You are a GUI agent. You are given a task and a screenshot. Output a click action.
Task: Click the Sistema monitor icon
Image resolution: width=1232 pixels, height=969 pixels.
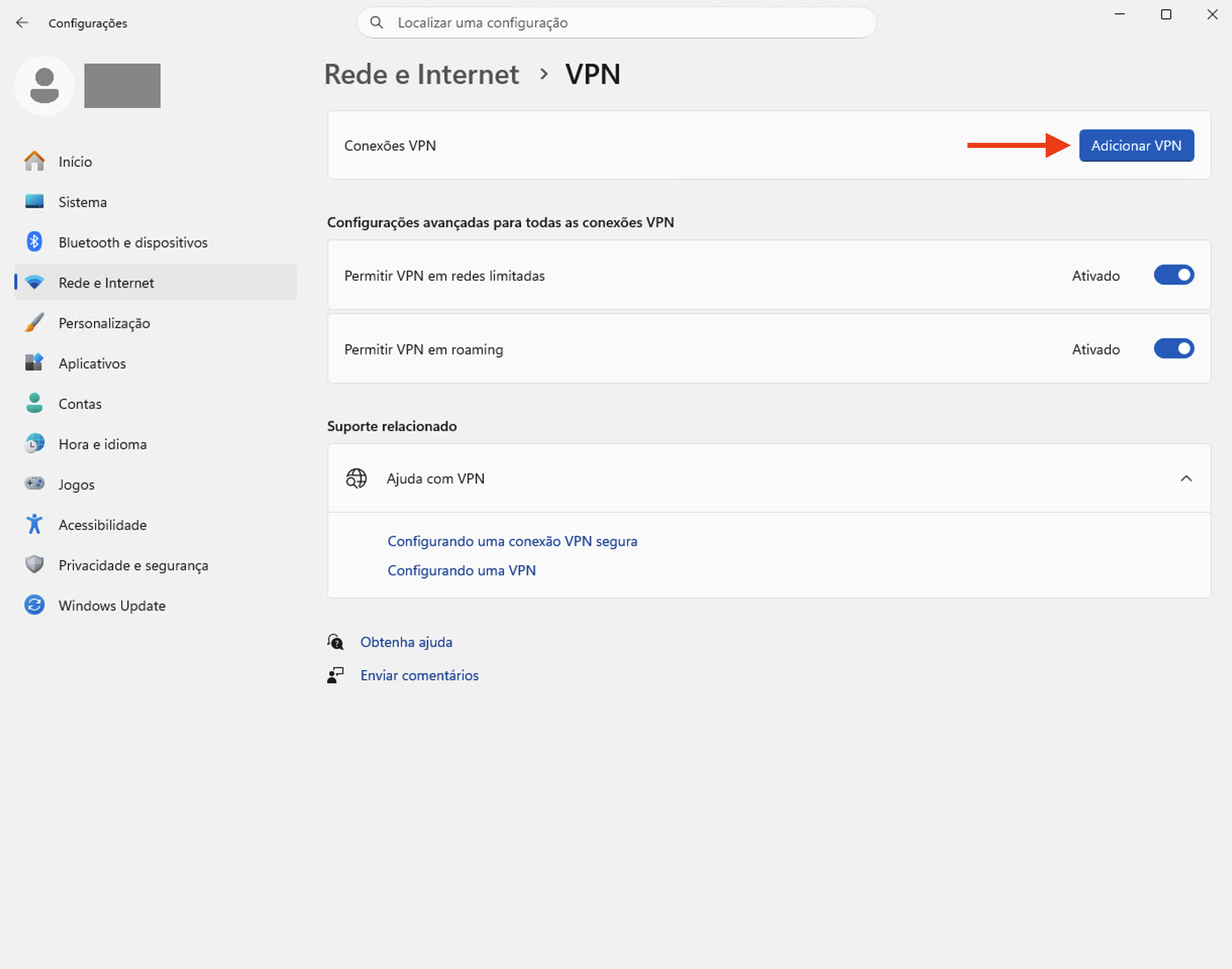35,201
